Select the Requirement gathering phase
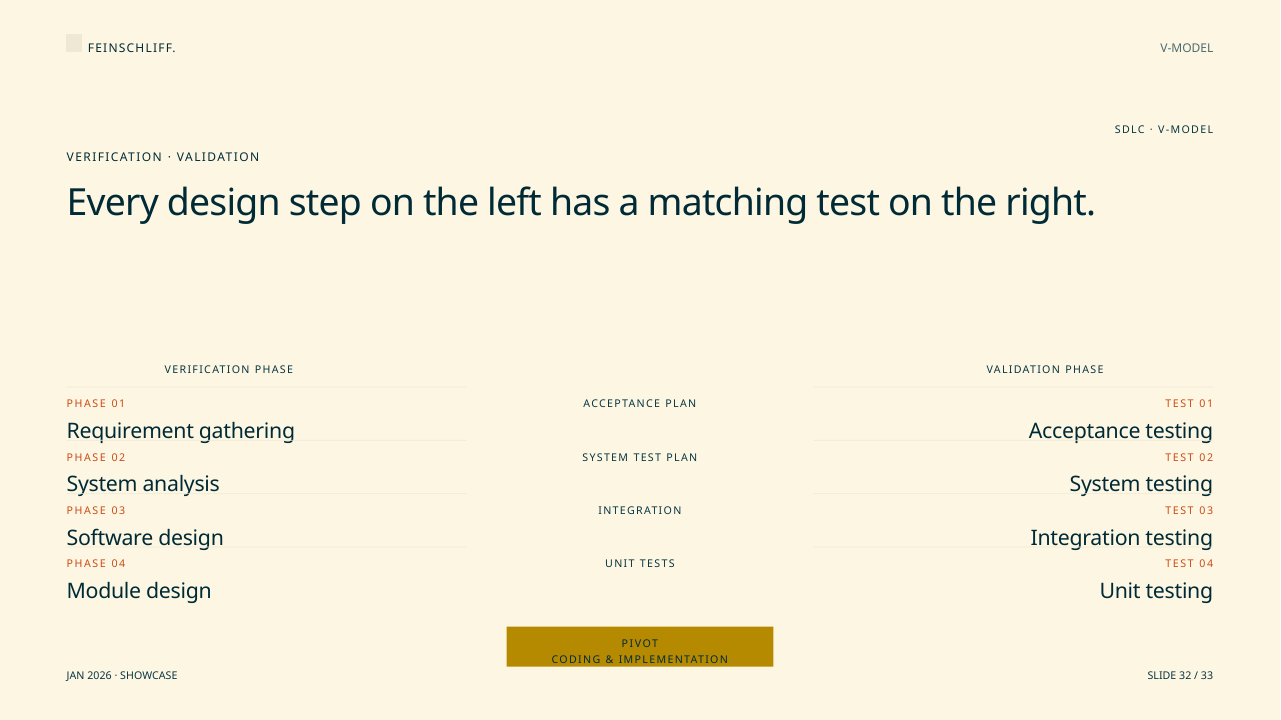This screenshot has width=1281, height=720. click(181, 431)
